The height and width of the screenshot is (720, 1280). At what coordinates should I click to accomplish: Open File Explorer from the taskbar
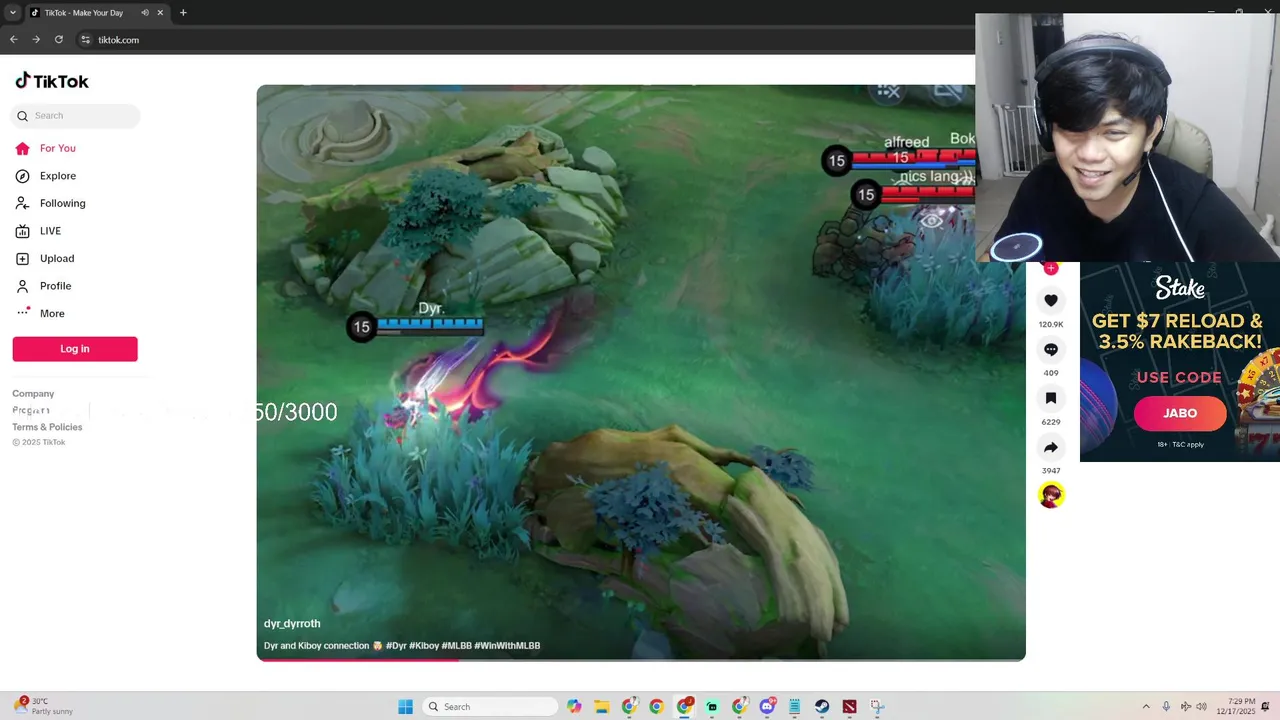[602, 707]
